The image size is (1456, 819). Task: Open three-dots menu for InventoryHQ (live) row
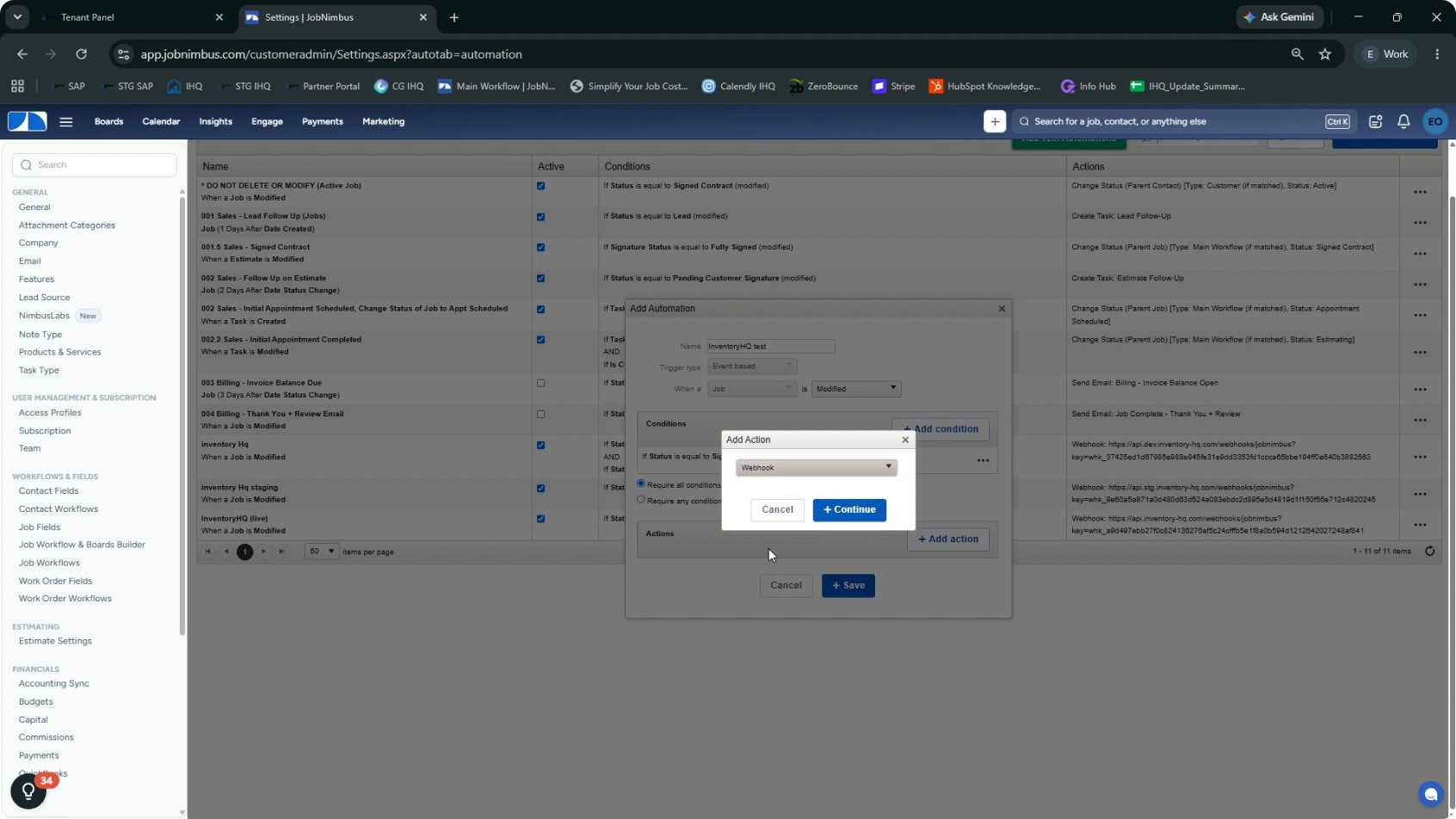click(x=1420, y=525)
